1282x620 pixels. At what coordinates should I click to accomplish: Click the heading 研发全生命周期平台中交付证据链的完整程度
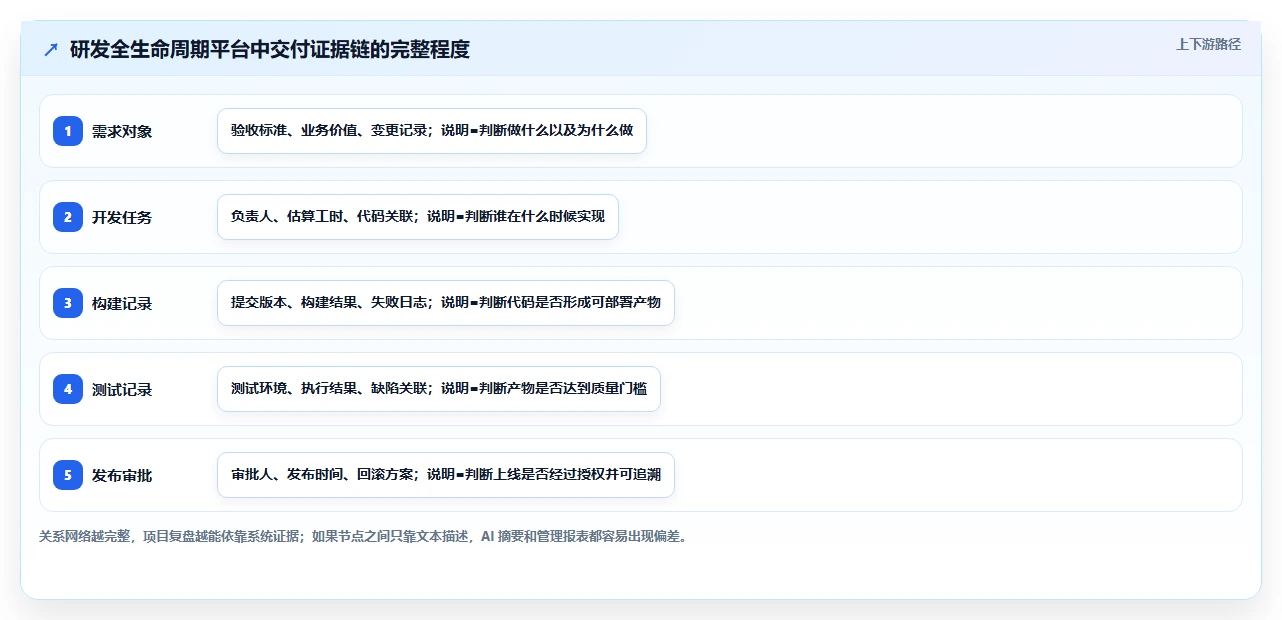[x=270, y=49]
